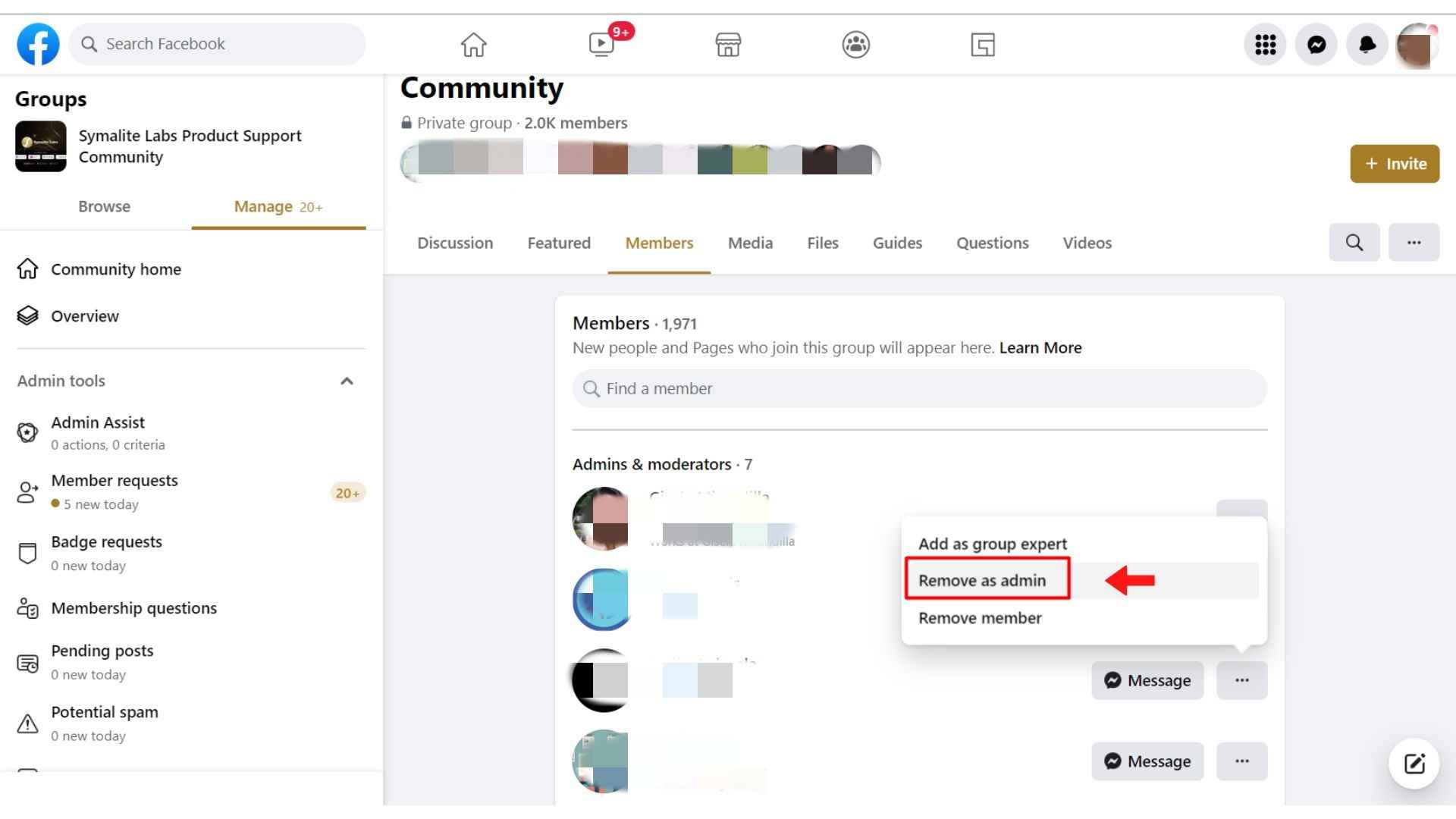Screen dimensions: 1456x819
Task: Switch to the Browse tab
Action: pos(104,207)
